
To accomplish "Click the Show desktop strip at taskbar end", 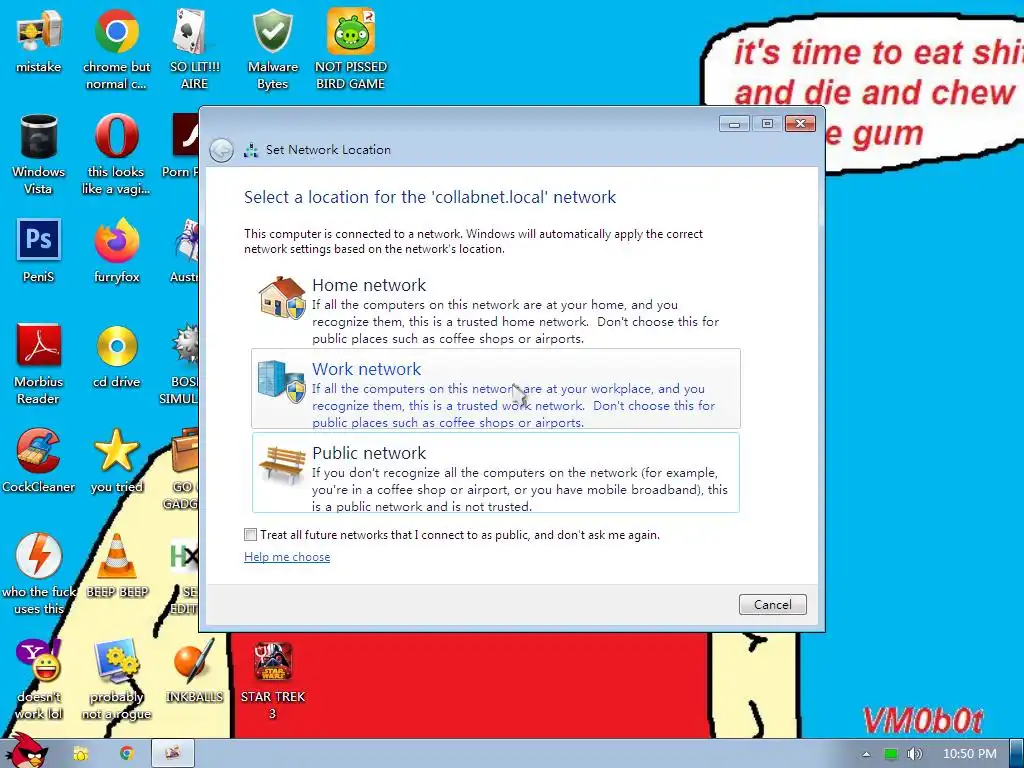I will 1017,754.
